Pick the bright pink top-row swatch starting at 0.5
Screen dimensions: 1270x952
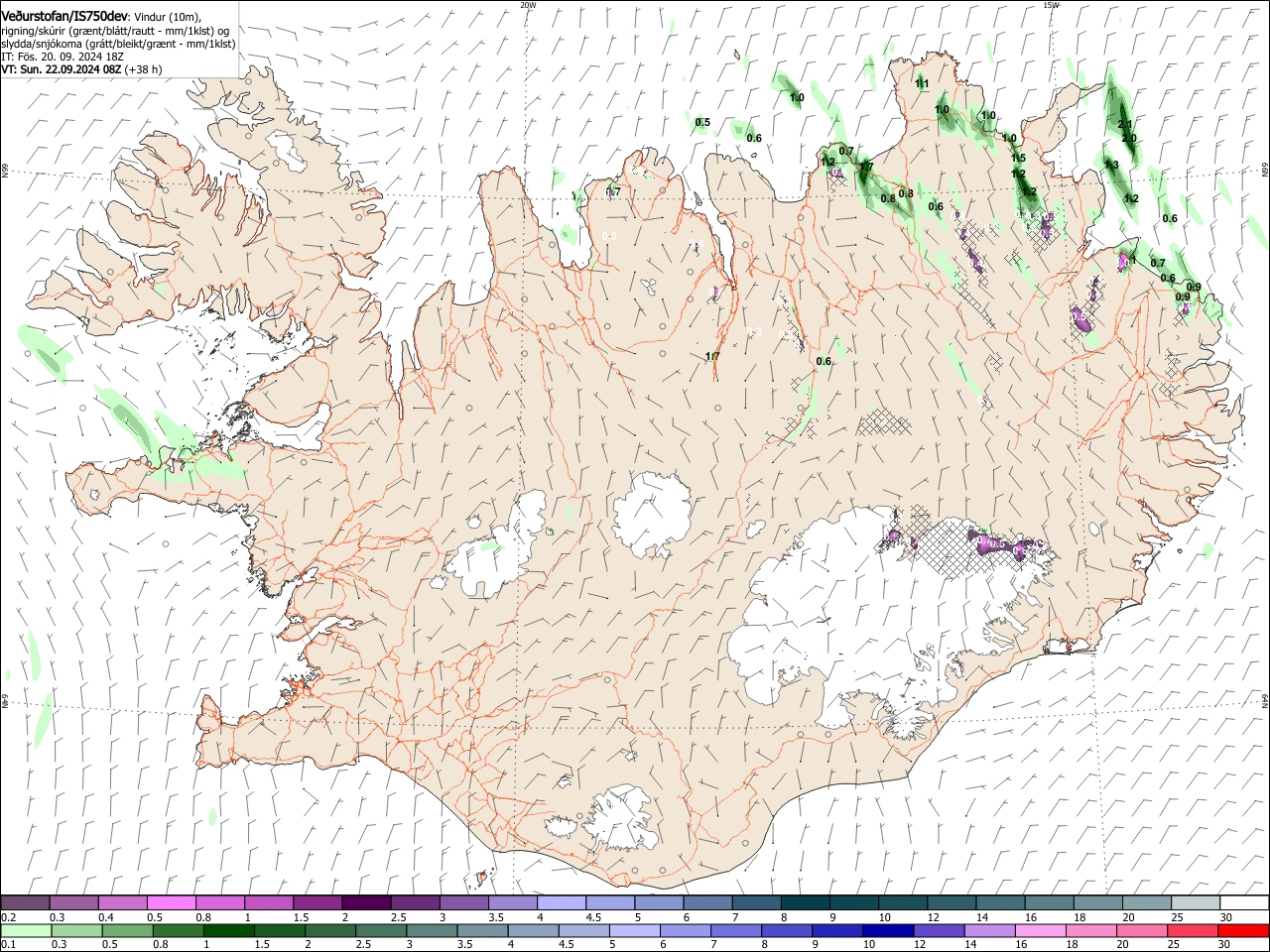coord(172,903)
